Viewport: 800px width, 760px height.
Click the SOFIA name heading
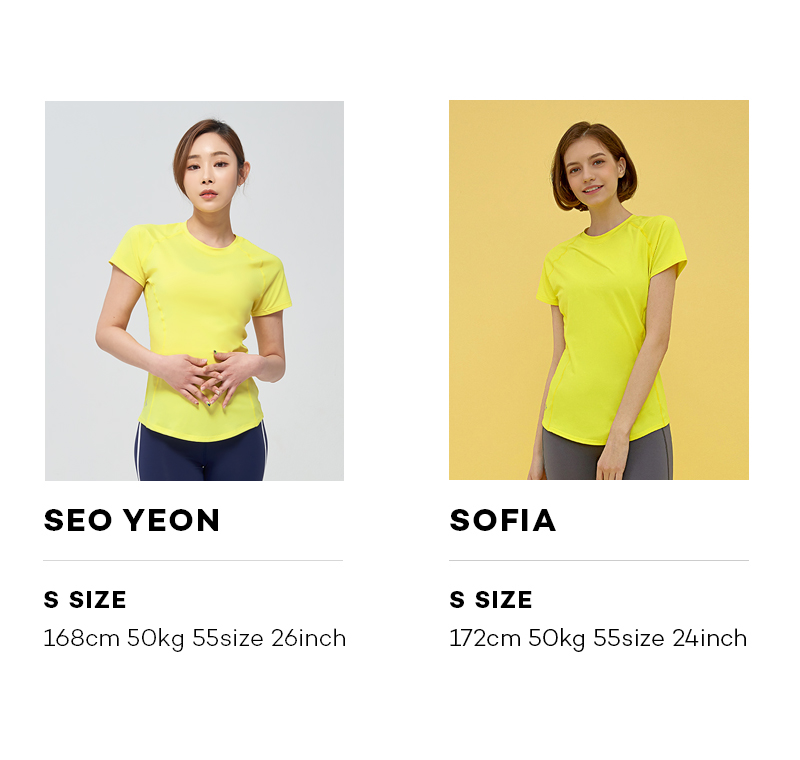point(503,520)
